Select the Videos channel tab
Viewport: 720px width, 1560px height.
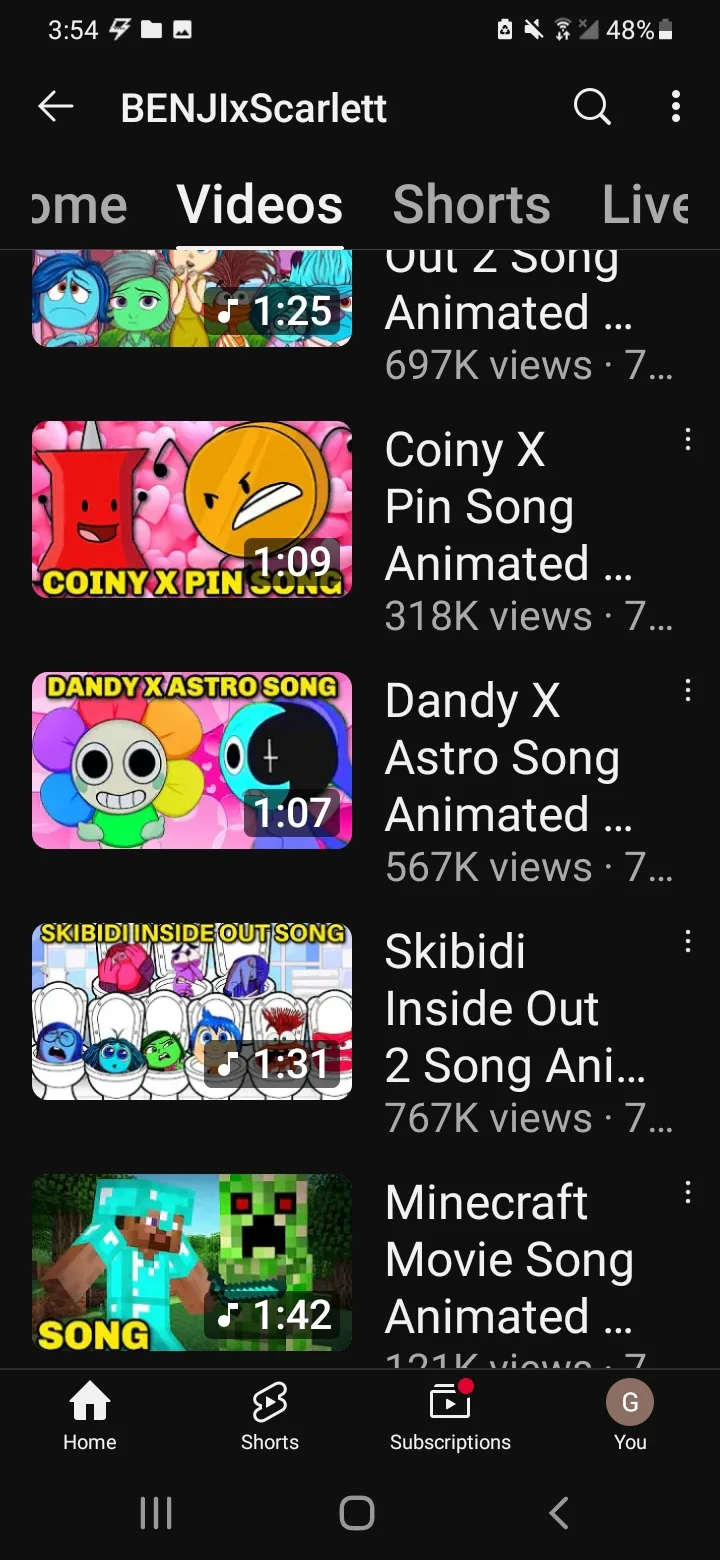pos(260,205)
